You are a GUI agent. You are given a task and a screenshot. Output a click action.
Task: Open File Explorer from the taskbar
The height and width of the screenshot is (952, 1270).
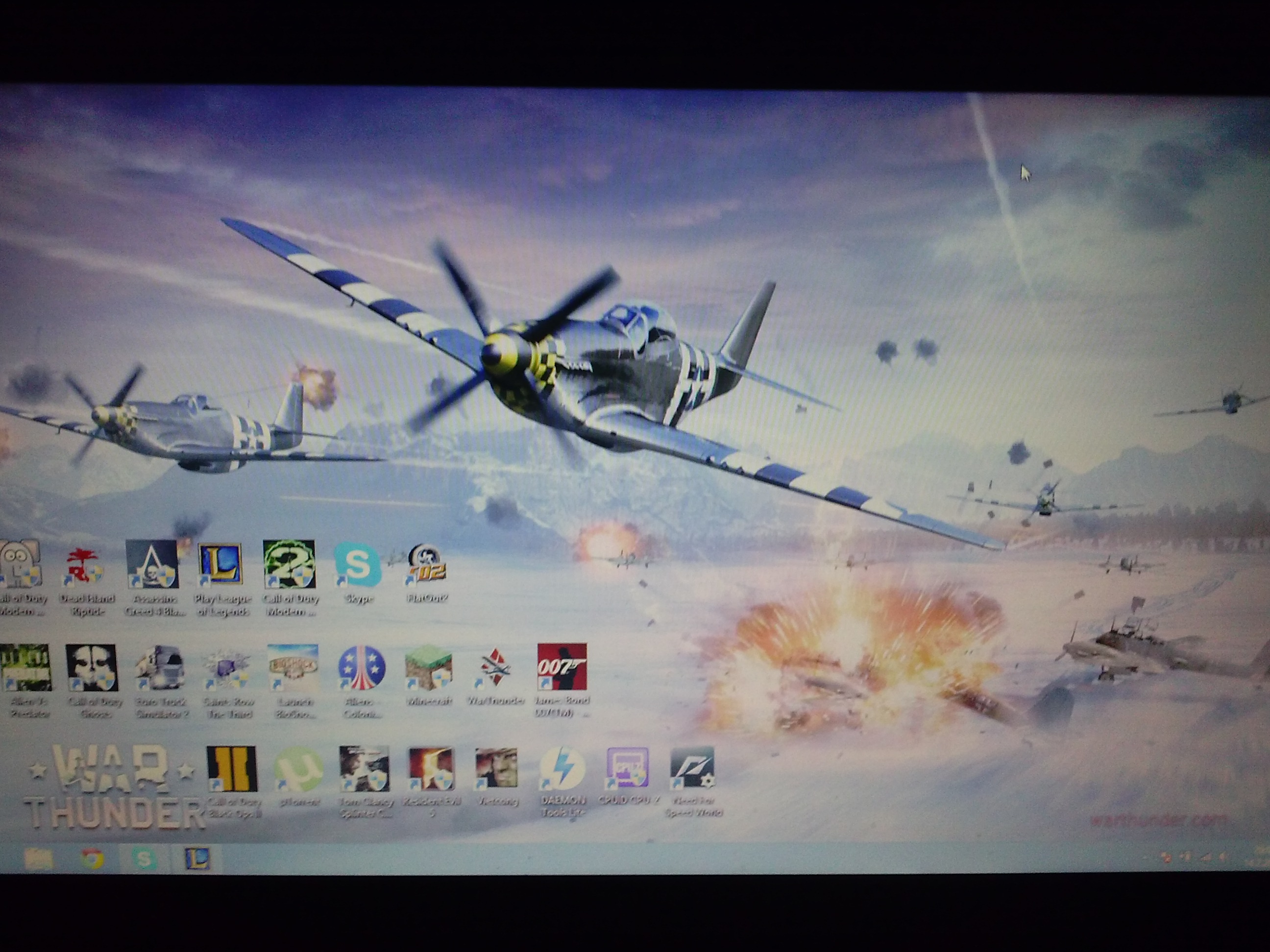(x=39, y=859)
